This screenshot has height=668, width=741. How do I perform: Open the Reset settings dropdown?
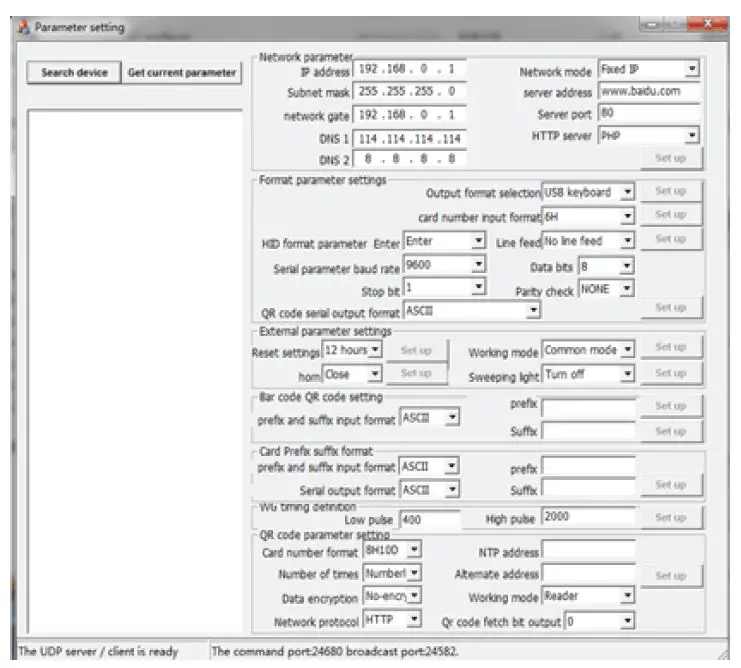click(375, 350)
